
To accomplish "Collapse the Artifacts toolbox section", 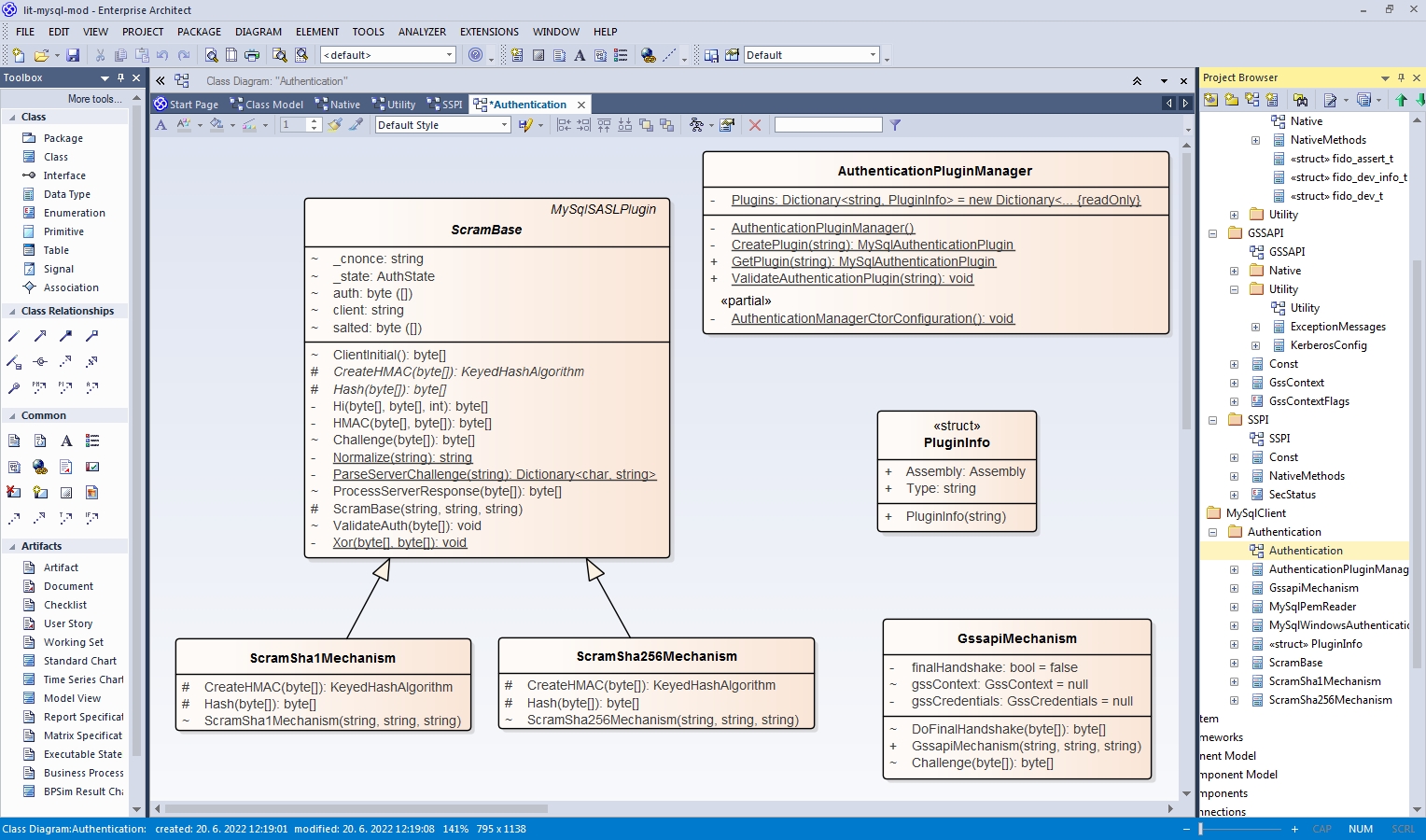I will [12, 547].
